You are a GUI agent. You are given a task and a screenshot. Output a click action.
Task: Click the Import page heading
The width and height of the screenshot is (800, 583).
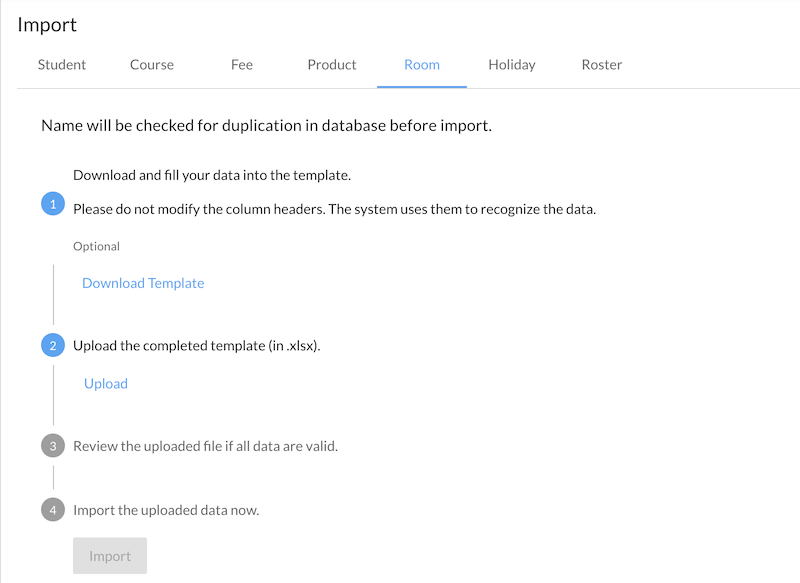point(47,25)
